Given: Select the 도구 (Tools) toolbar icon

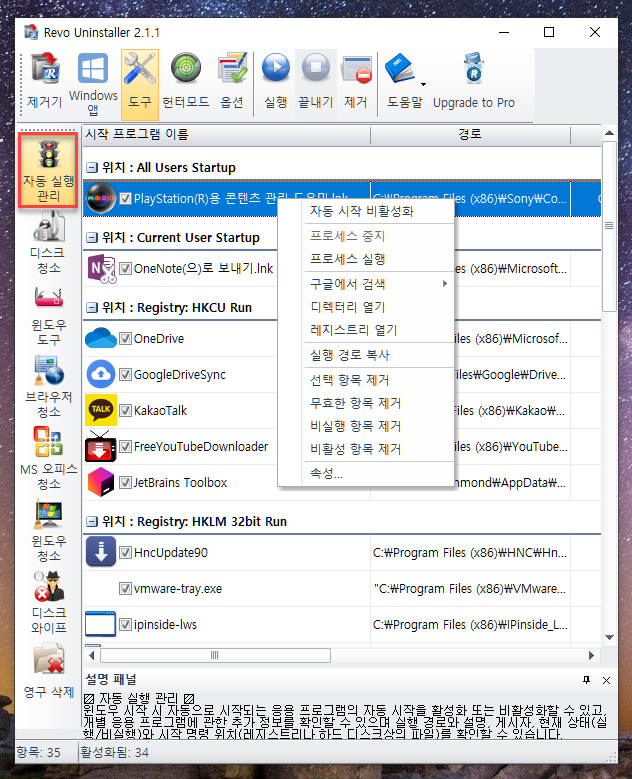Looking at the screenshot, I should tap(140, 83).
